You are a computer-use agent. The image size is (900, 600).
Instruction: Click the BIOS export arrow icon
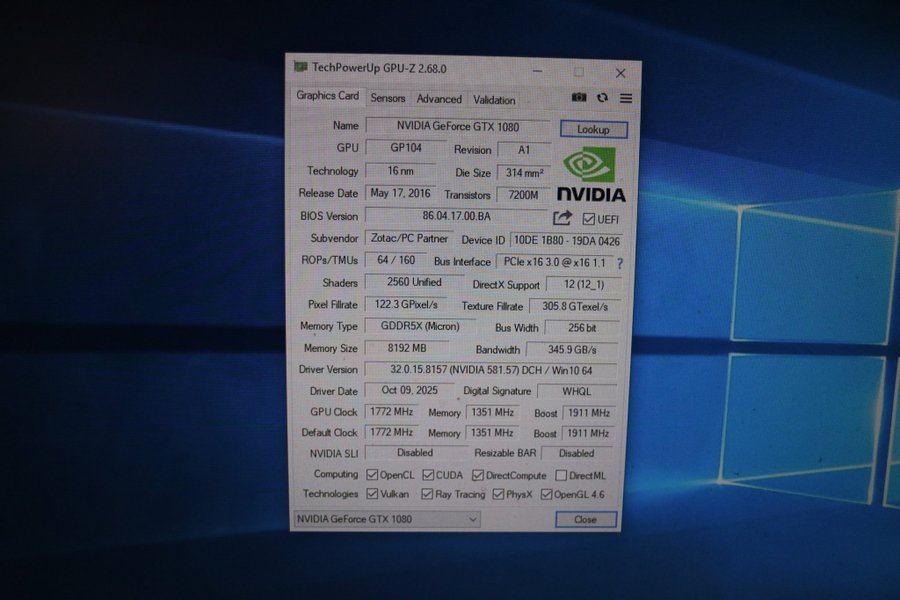(x=562, y=217)
